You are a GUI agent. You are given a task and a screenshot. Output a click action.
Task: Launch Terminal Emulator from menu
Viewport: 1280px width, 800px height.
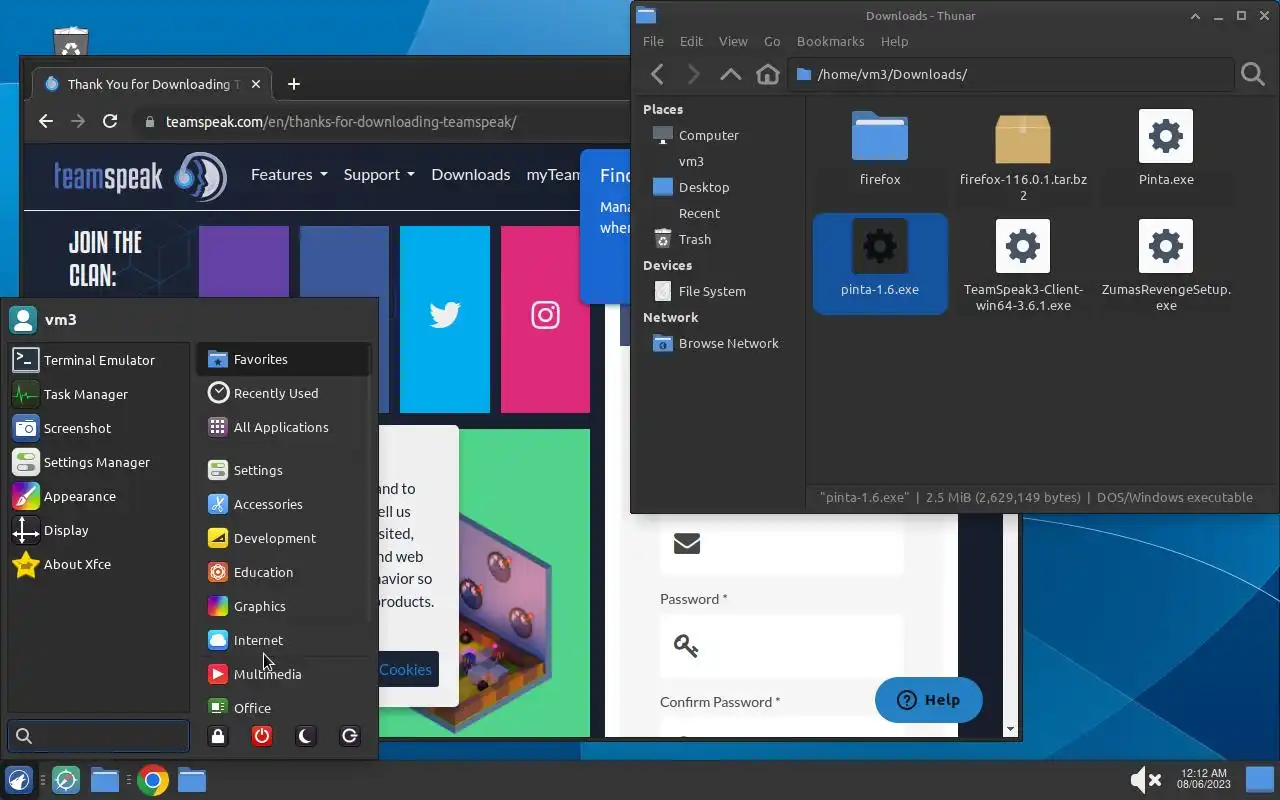[98, 360]
